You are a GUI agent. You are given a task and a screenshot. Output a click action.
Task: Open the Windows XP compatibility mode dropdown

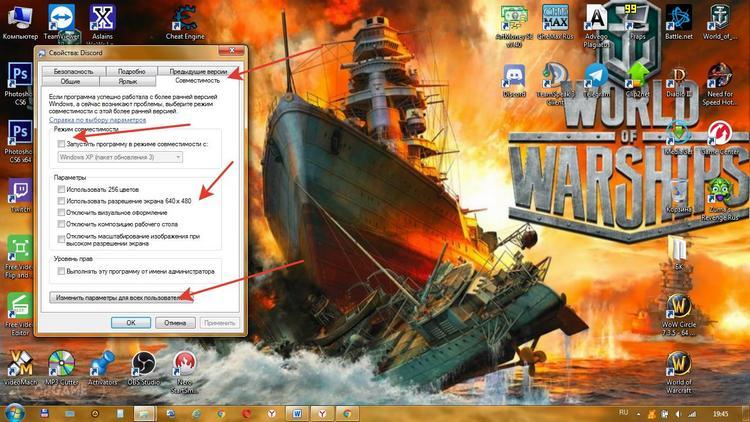[120, 157]
